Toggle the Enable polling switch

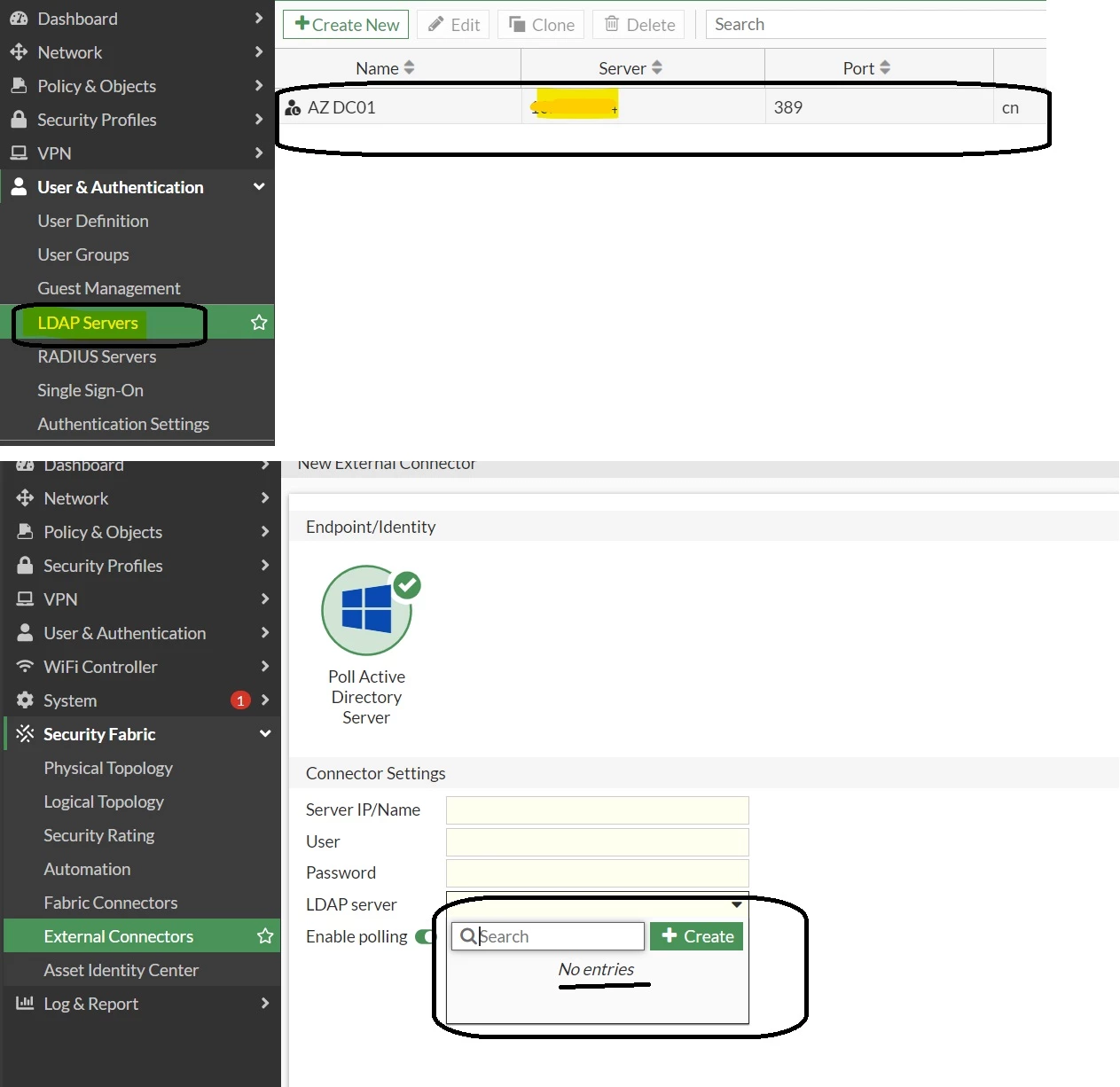coord(427,936)
